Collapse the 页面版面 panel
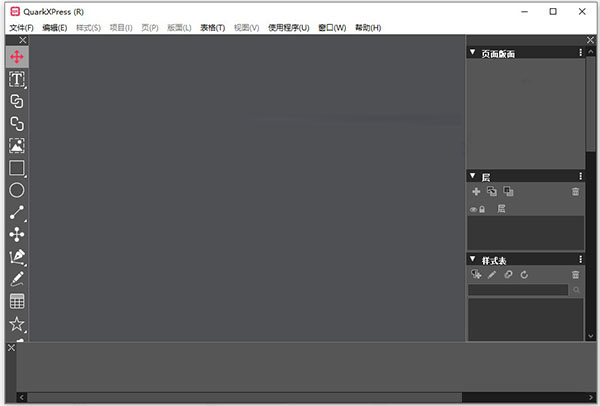This screenshot has height=406, width=600. [473, 52]
